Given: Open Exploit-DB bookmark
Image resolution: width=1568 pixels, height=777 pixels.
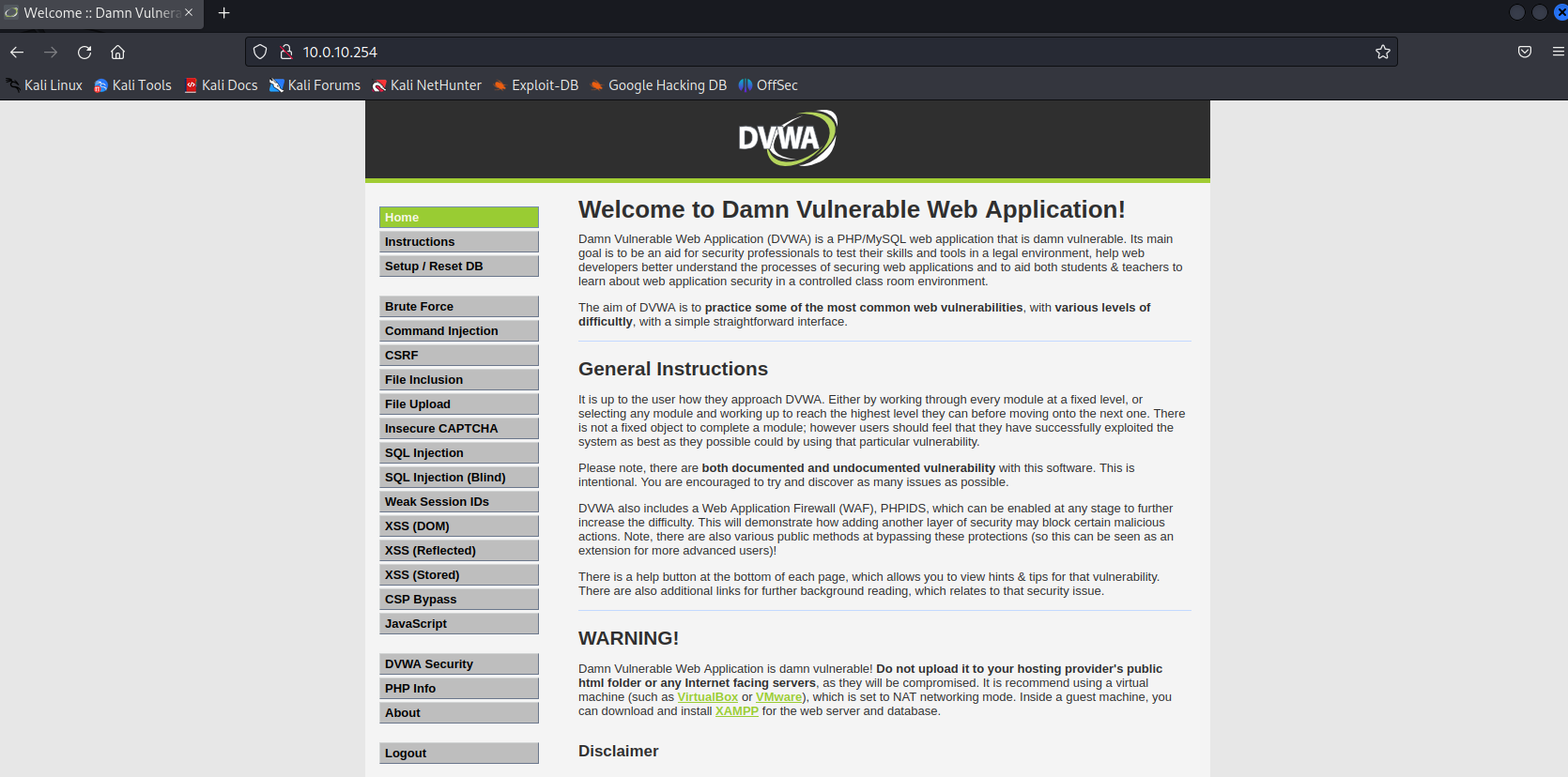Looking at the screenshot, I should [535, 85].
